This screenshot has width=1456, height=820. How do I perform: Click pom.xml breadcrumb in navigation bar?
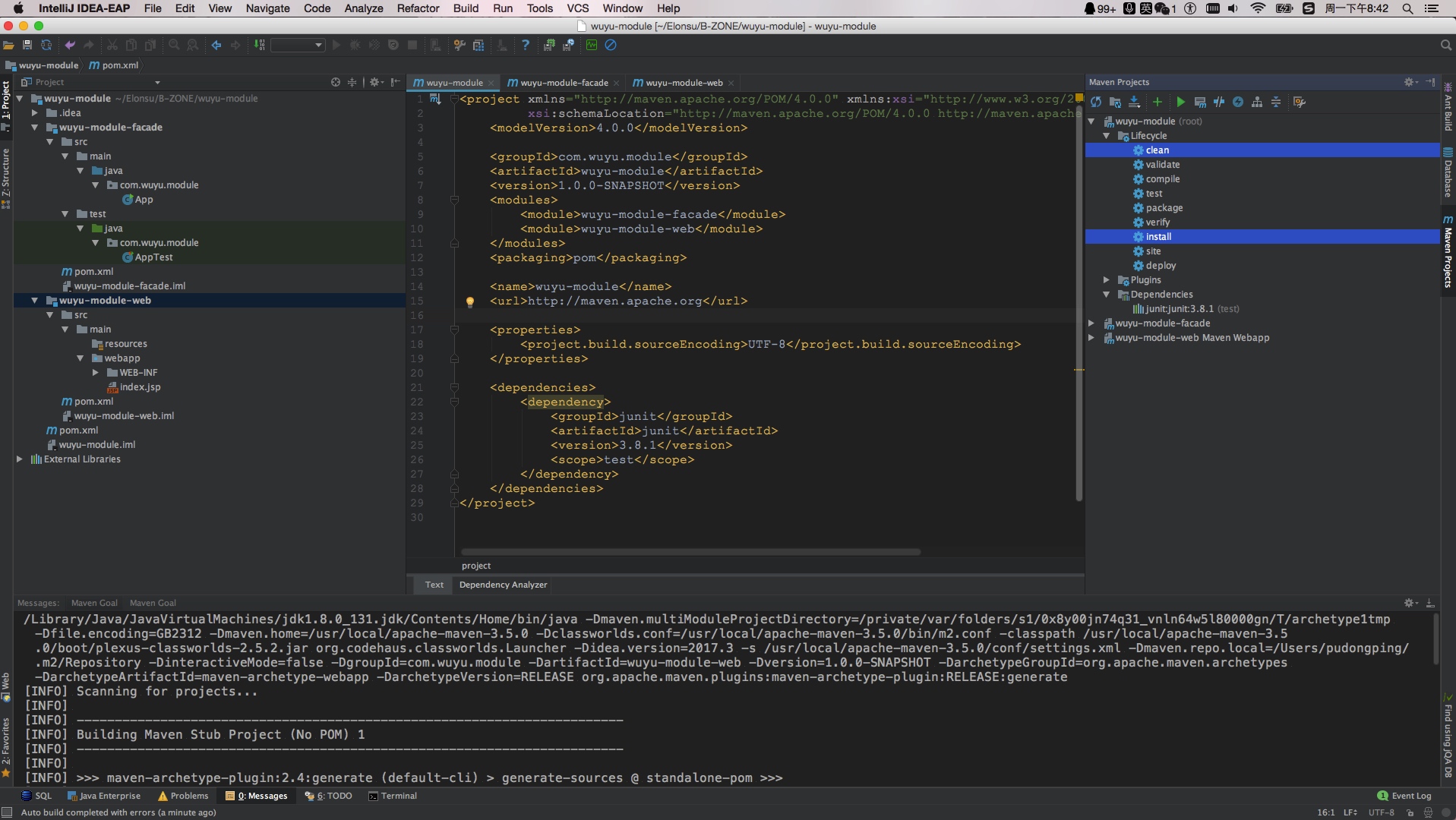[114, 65]
